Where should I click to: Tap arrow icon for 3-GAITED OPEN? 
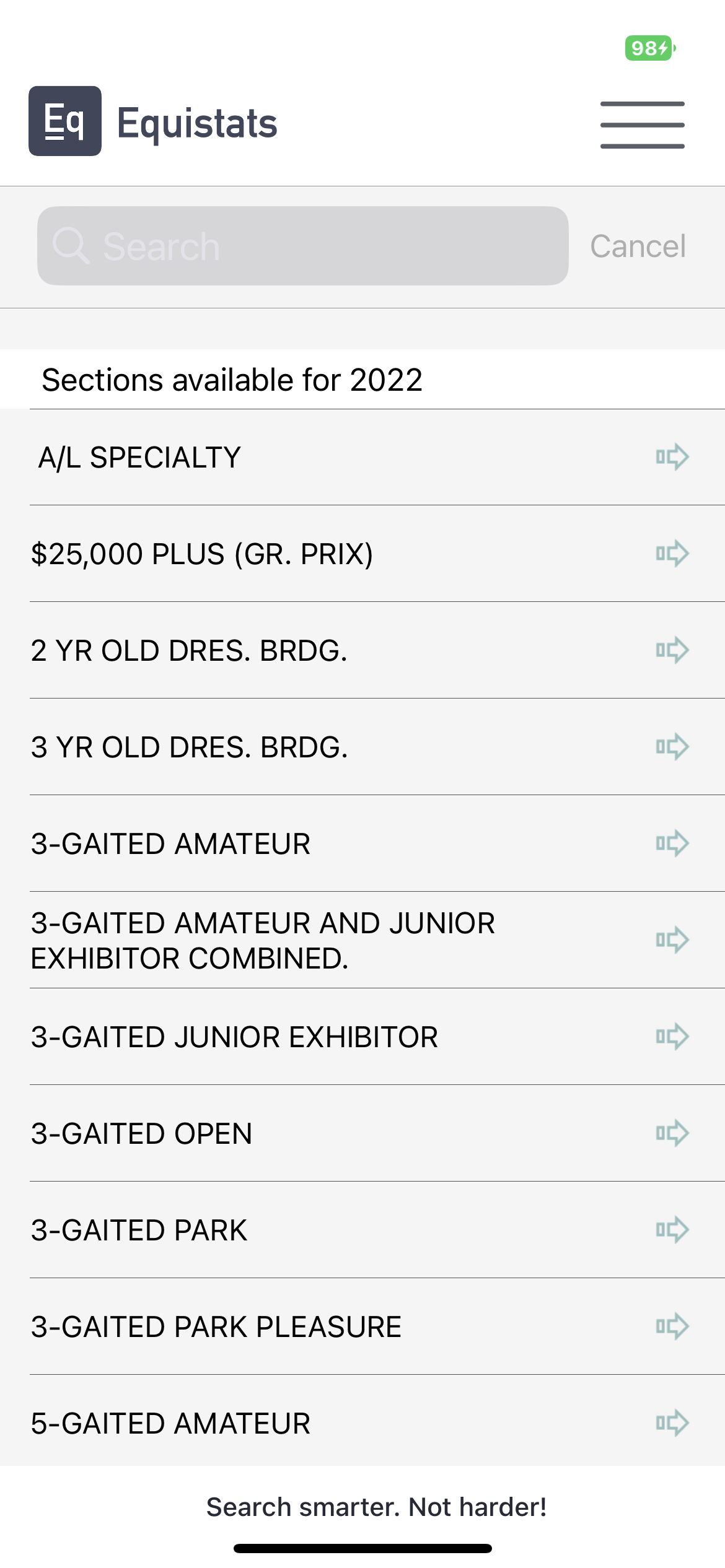[672, 1133]
